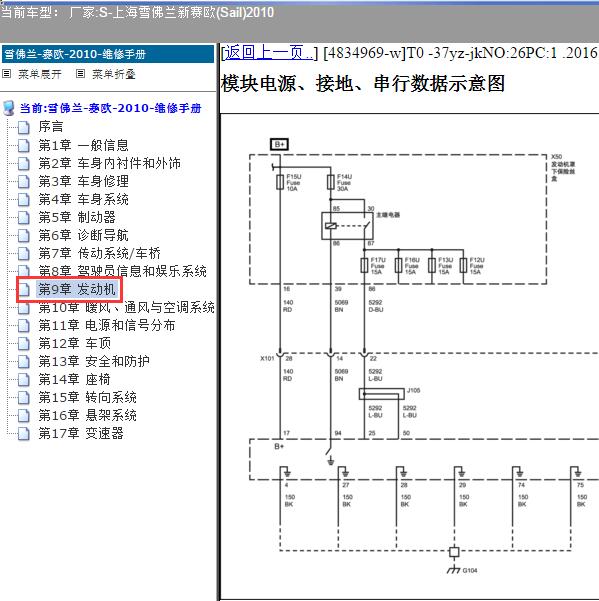Viewport: 599px width, 601px height.
Task: Open 第8章 驾驶员信息和娱乐系统
Action: (123, 271)
